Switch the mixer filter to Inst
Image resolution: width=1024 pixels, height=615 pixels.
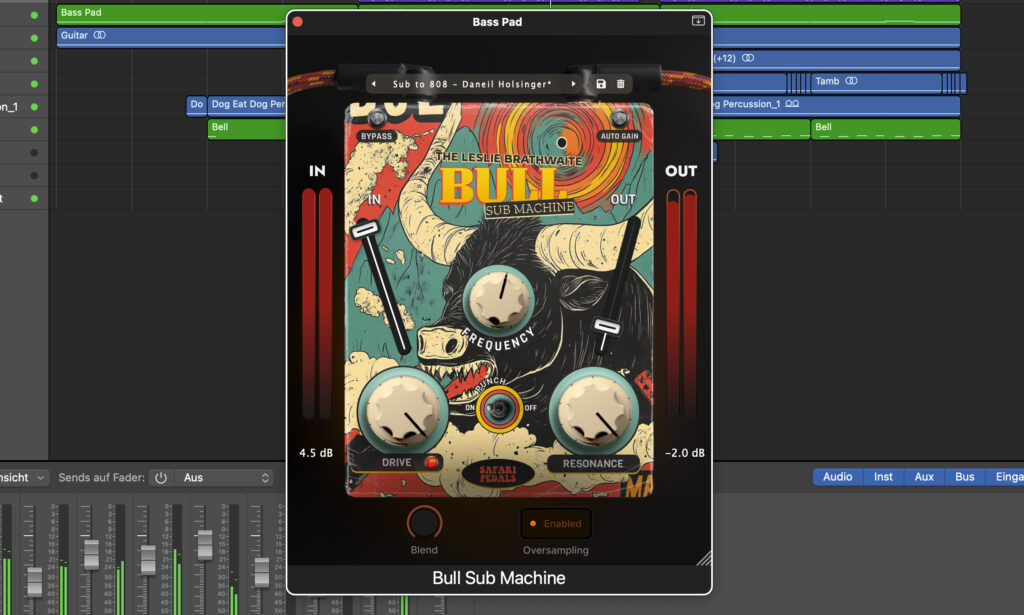[x=883, y=477]
